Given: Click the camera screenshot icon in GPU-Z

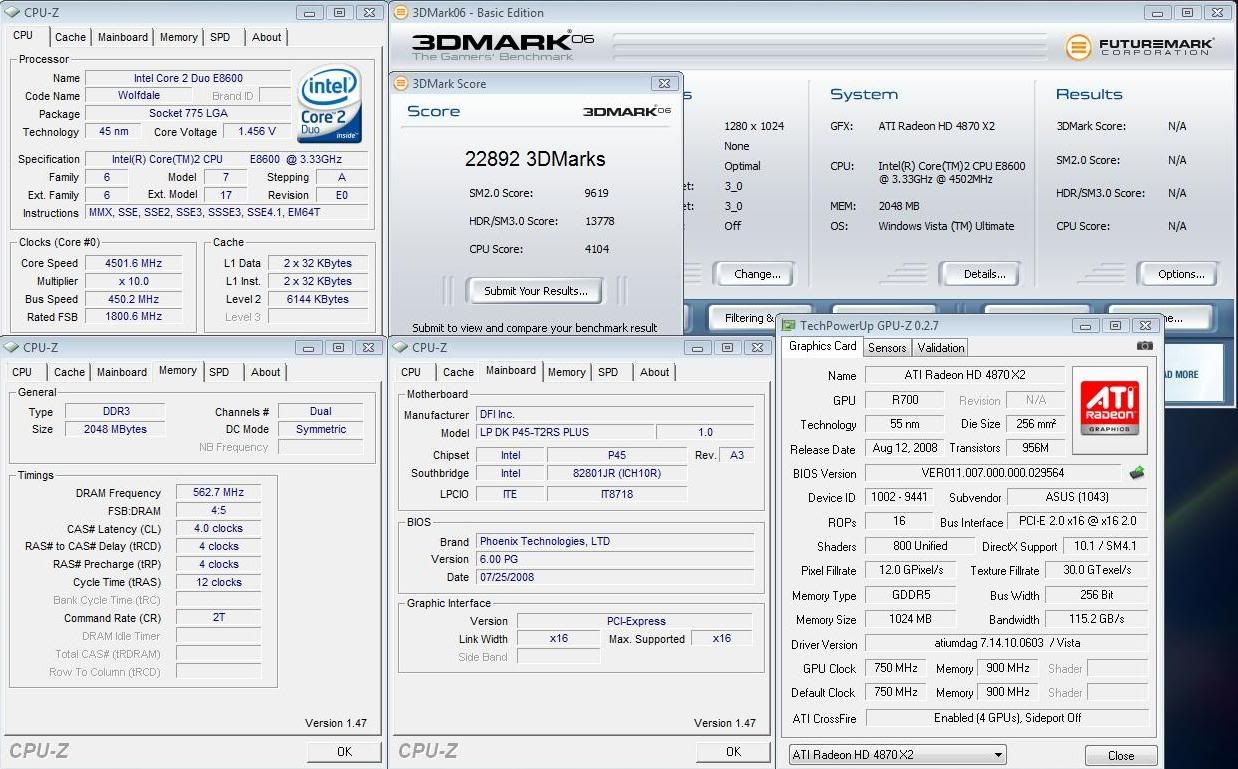Looking at the screenshot, I should (1144, 346).
